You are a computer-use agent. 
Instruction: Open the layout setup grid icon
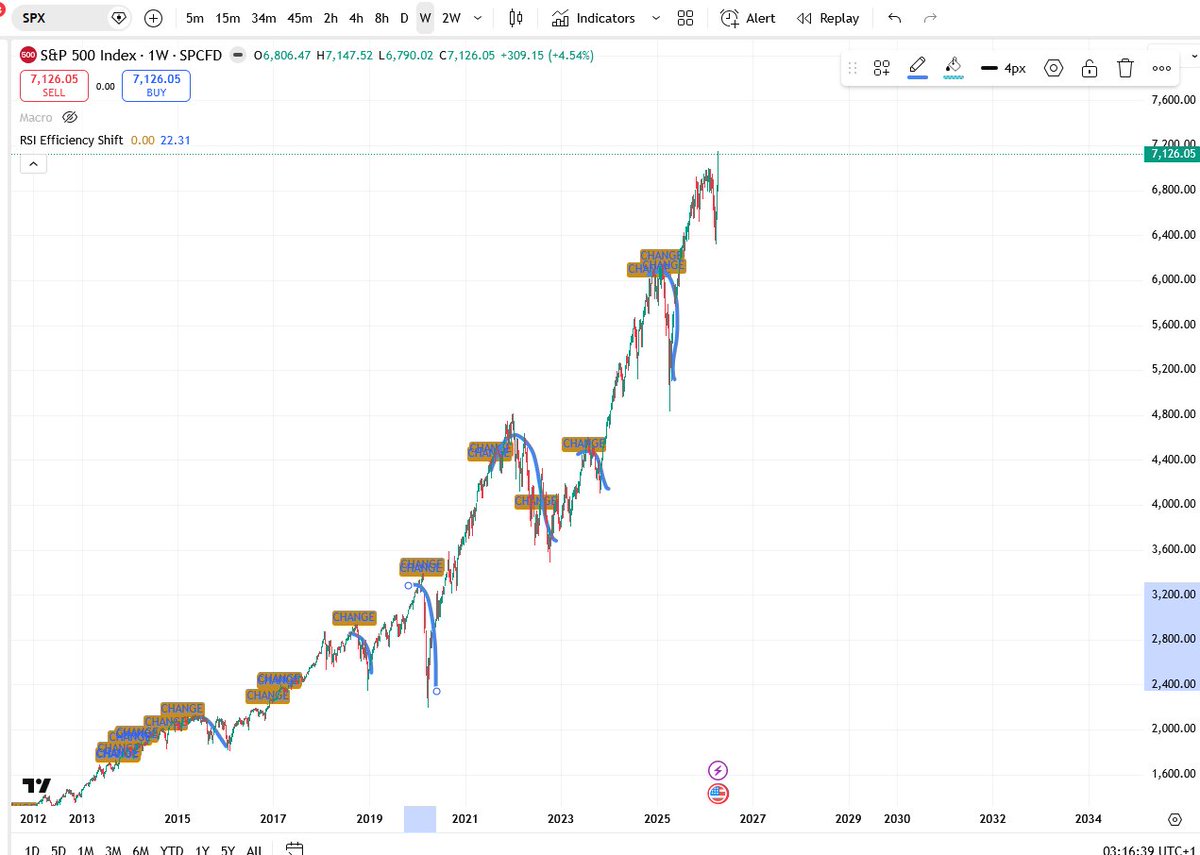[x=685, y=18]
